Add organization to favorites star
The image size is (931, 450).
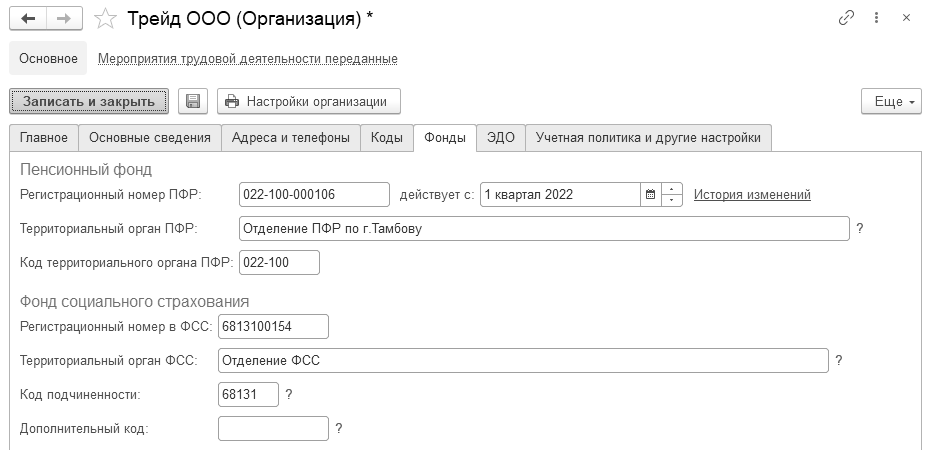pos(103,18)
